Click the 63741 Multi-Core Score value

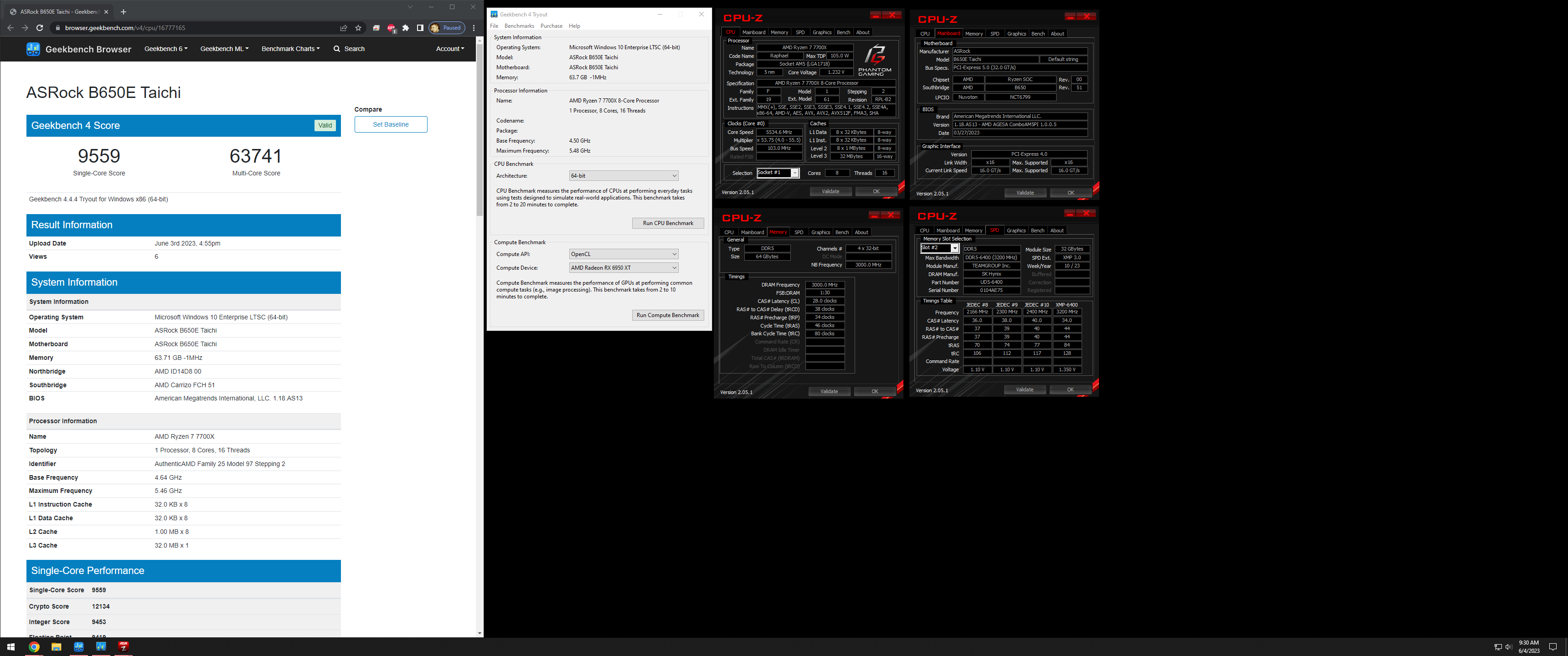tap(256, 156)
